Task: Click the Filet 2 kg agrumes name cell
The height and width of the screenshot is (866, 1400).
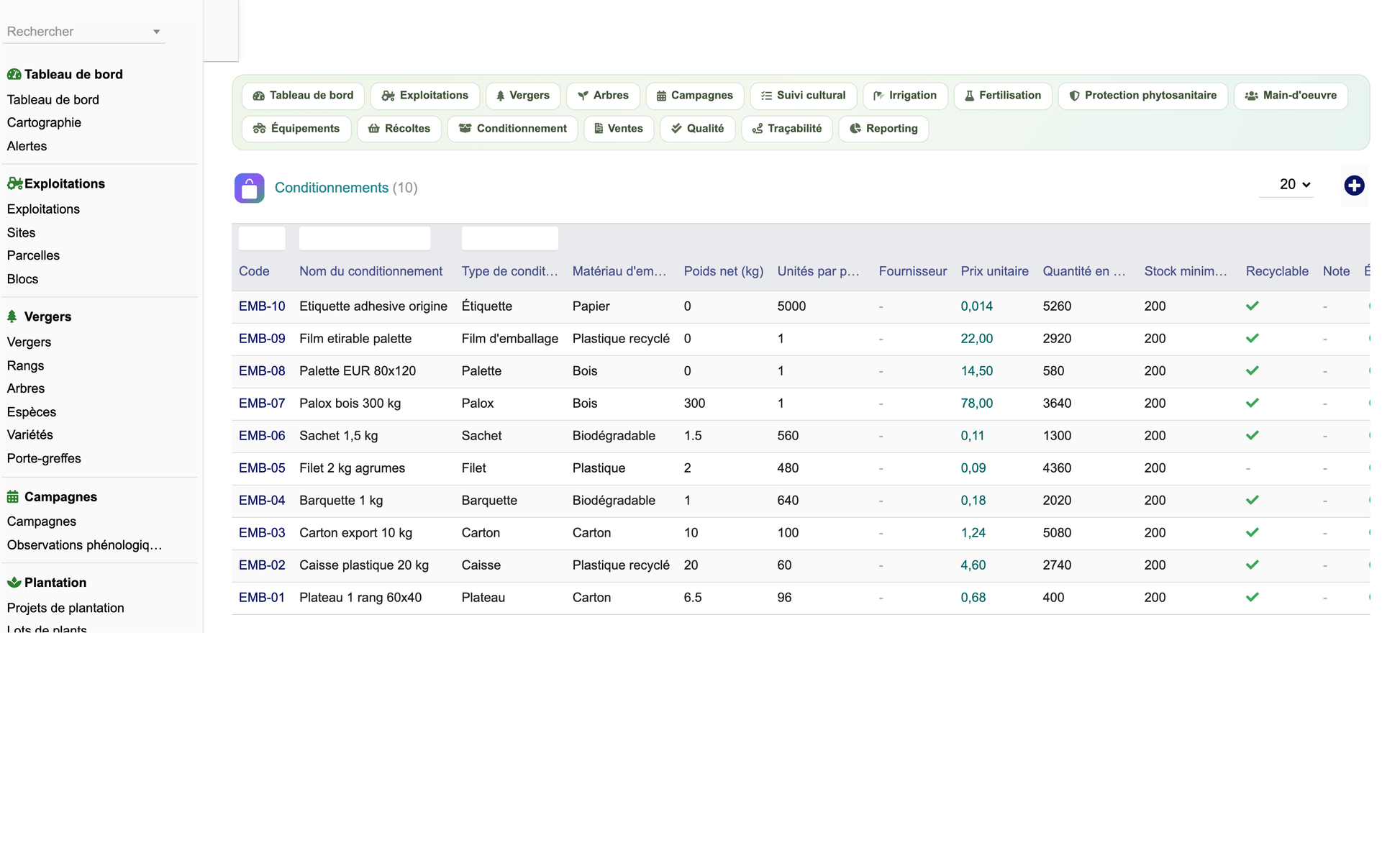Action: [352, 468]
